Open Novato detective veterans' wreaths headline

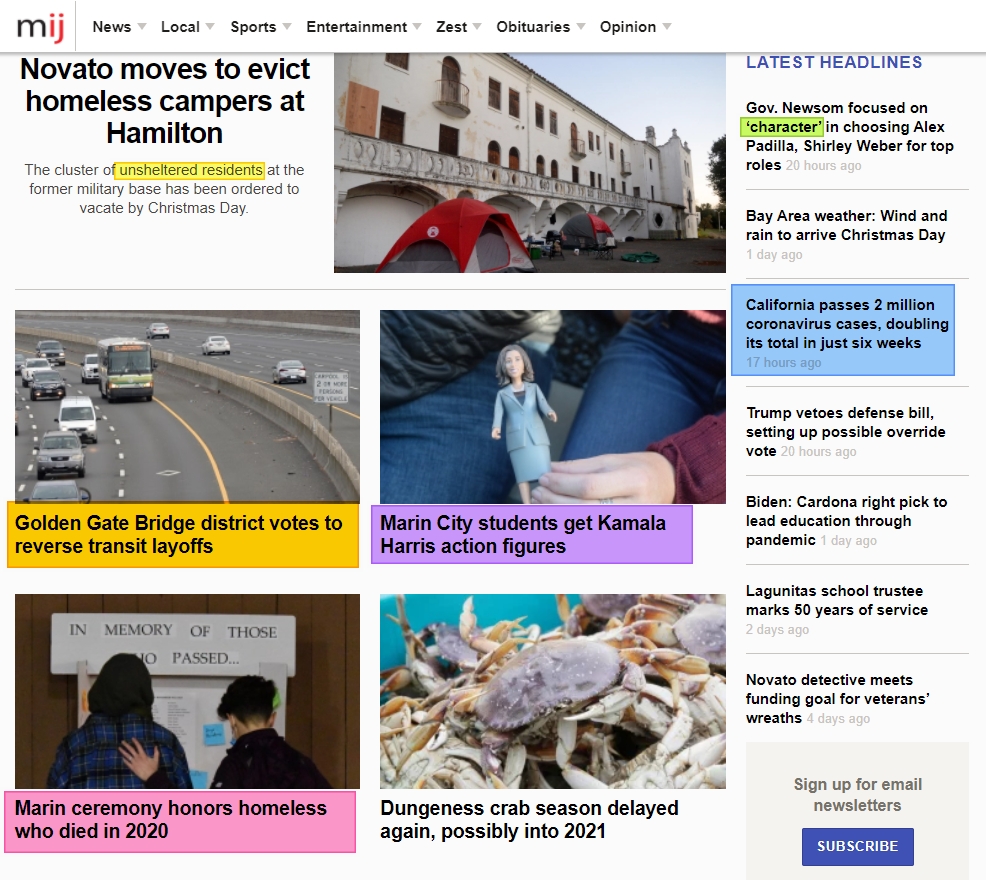pyautogui.click(x=838, y=699)
